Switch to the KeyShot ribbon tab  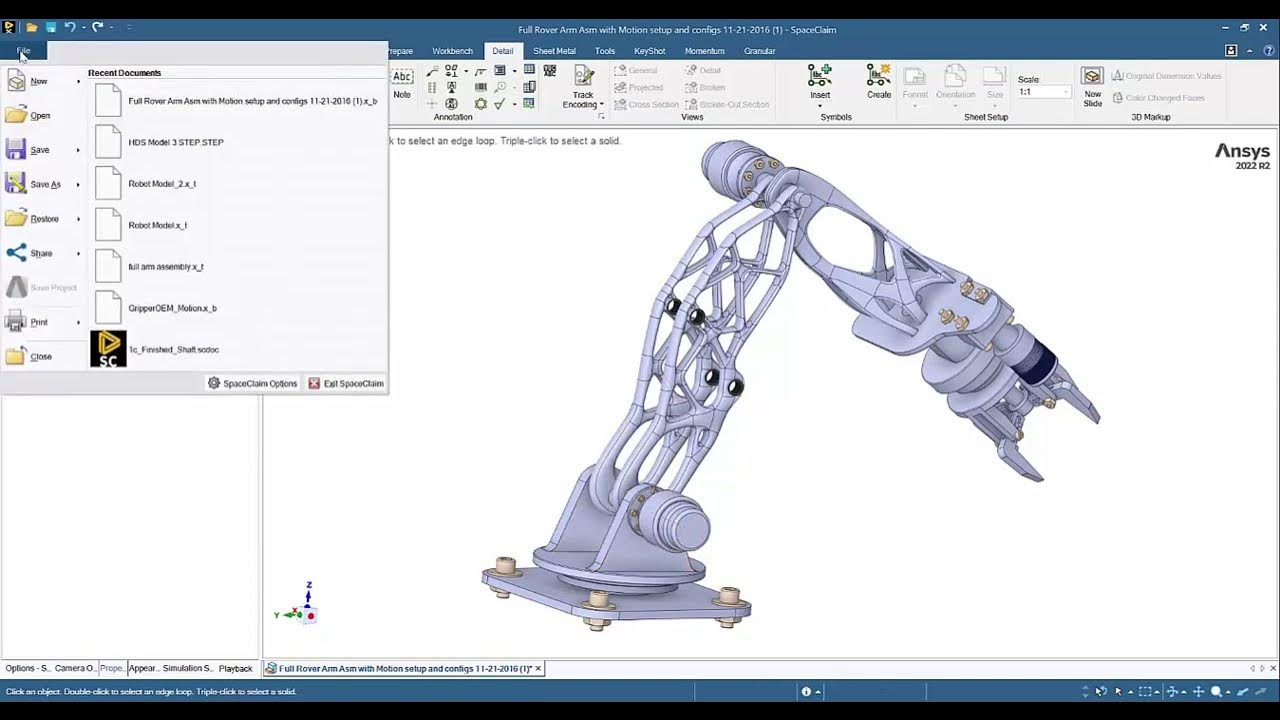click(x=650, y=51)
